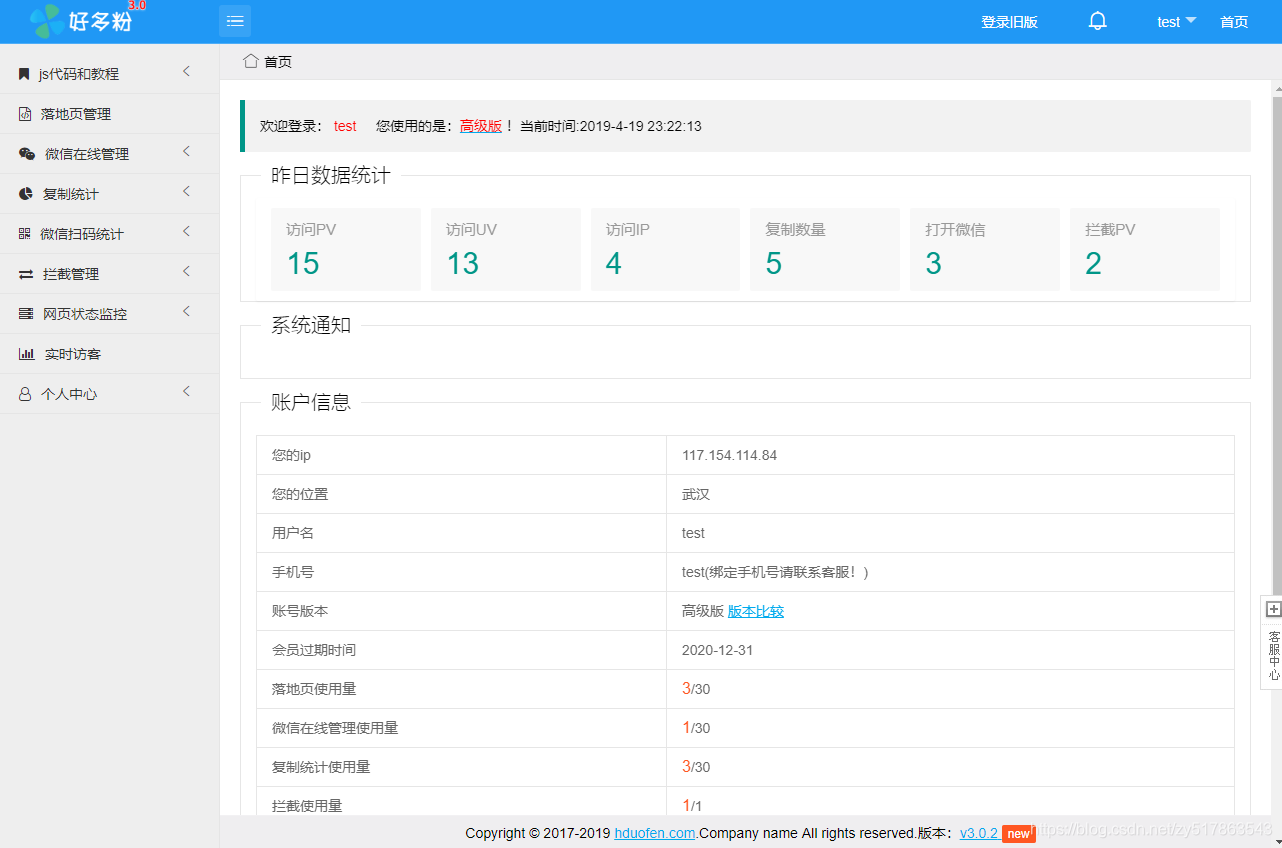Click the 访问PV stat card

coord(346,249)
